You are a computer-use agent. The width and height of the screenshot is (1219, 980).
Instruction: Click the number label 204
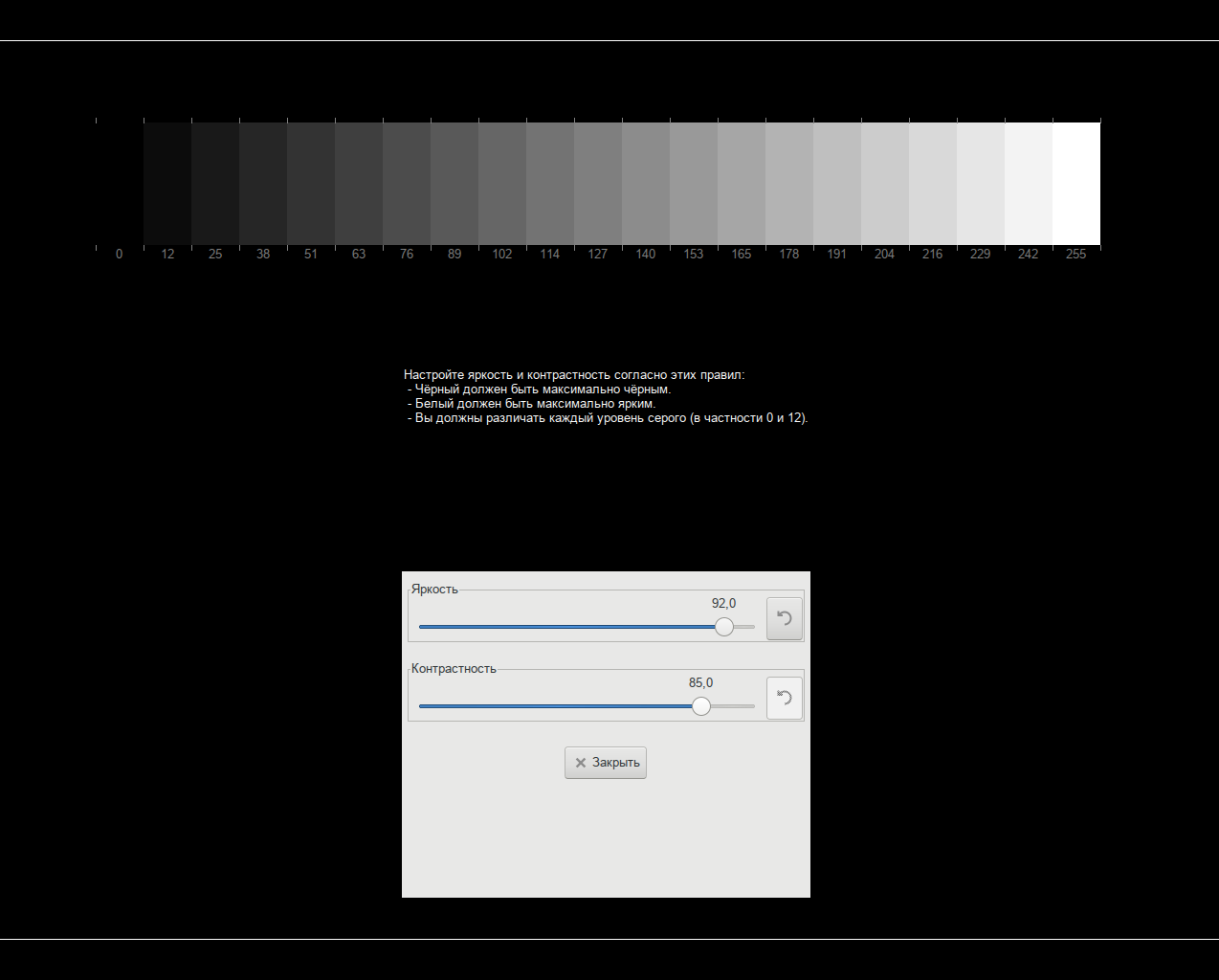tap(885, 255)
